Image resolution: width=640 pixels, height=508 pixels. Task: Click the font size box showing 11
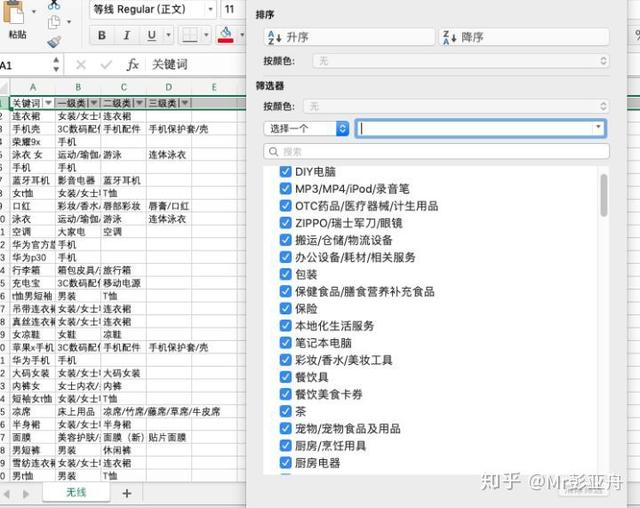(x=231, y=9)
